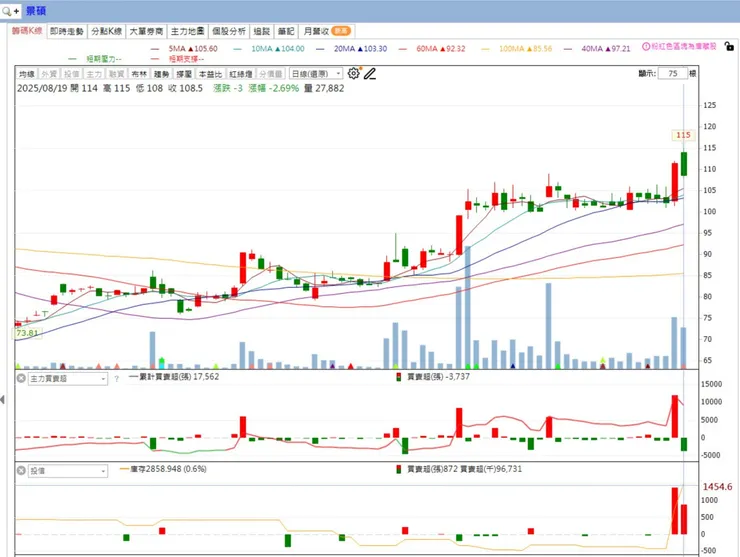Select the pencil drawing tool
Screen dimensions: 740x557
[x=370, y=73]
